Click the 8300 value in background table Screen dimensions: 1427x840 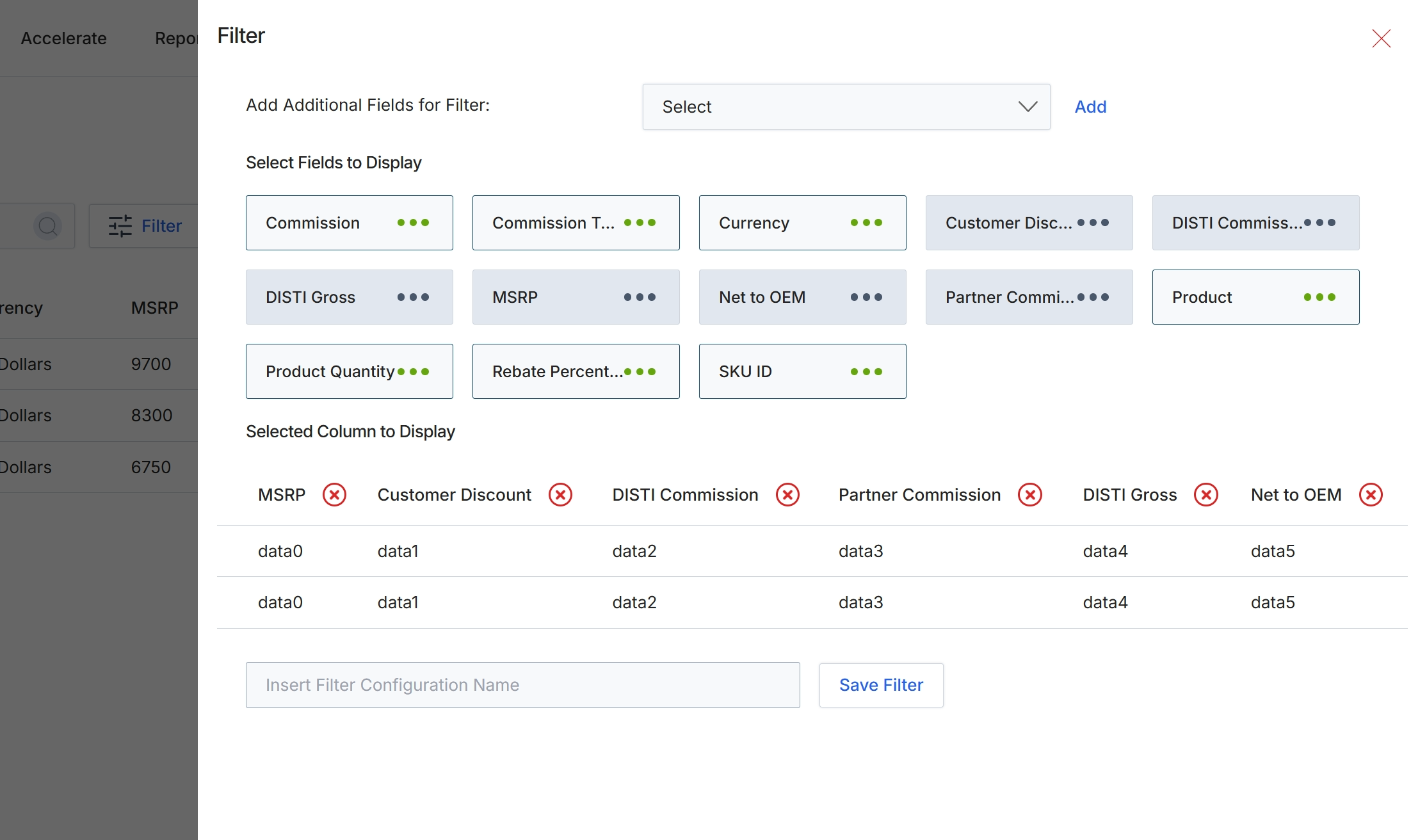click(x=152, y=416)
